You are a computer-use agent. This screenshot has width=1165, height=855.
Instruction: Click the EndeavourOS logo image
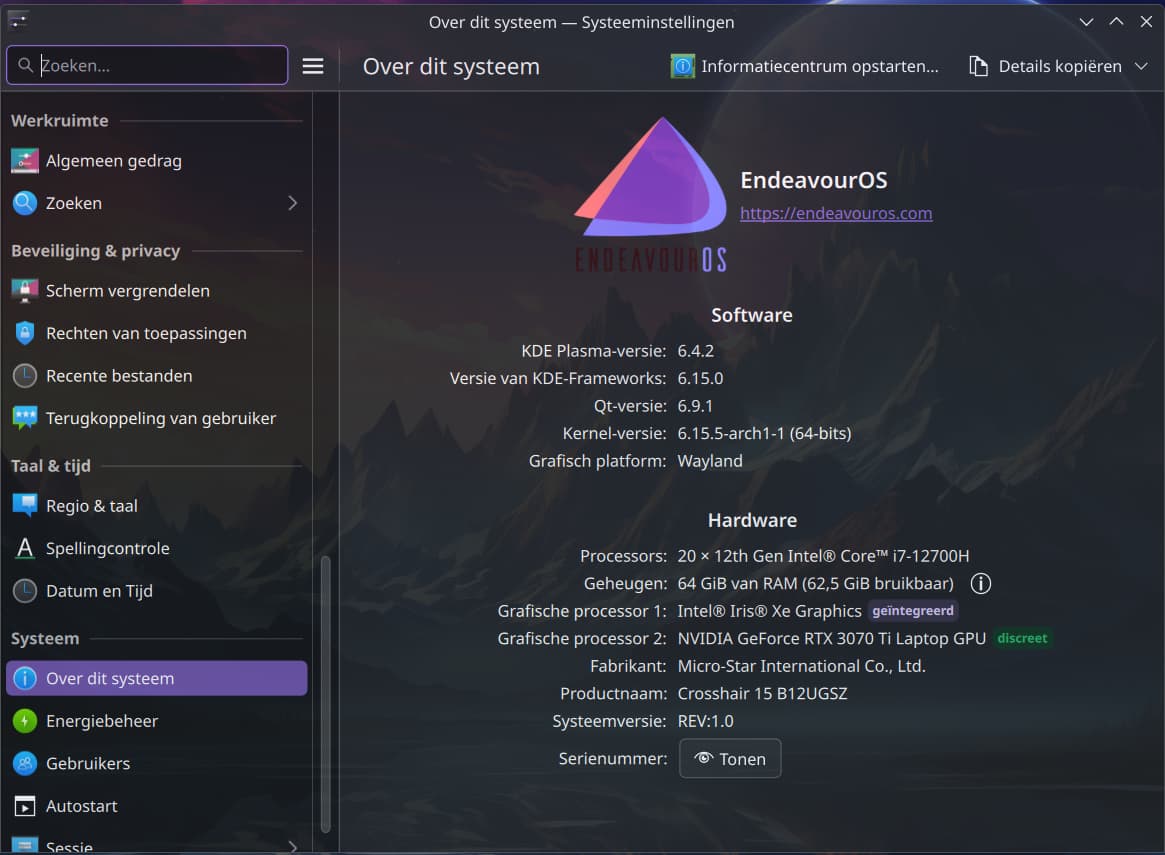(651, 195)
